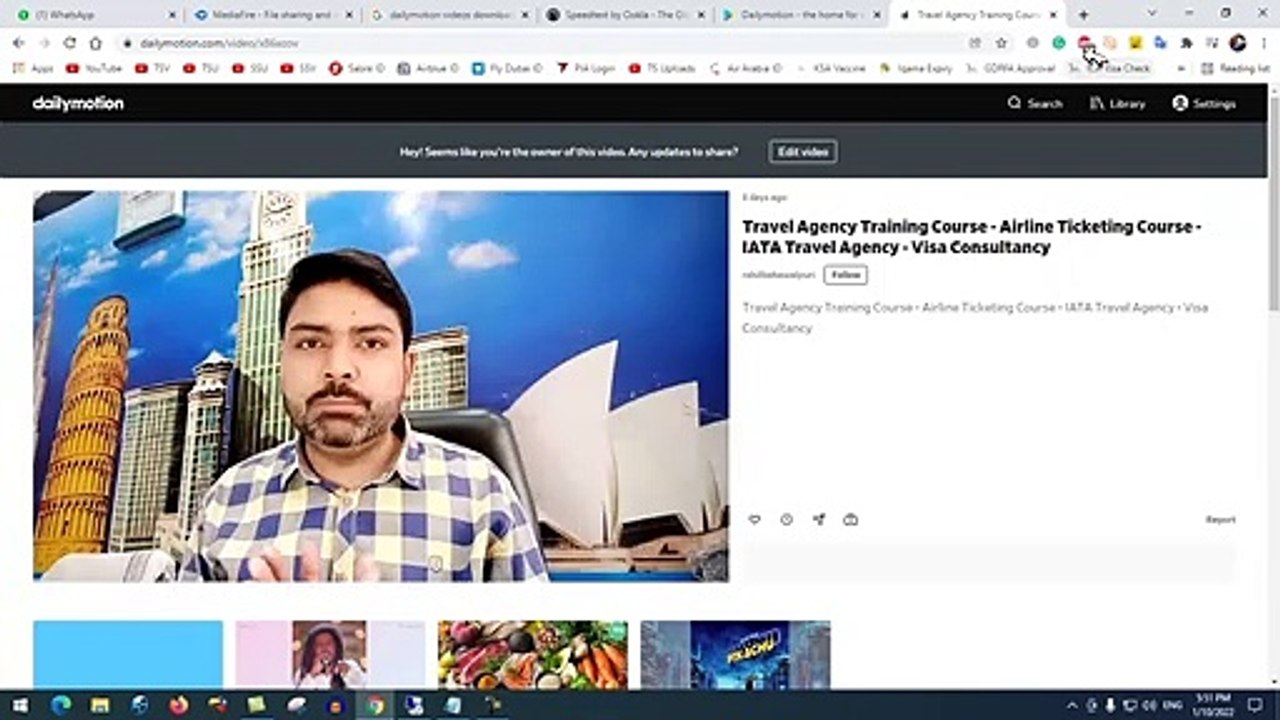1280x720 pixels.
Task: Follow the video uploader
Action: [845, 275]
